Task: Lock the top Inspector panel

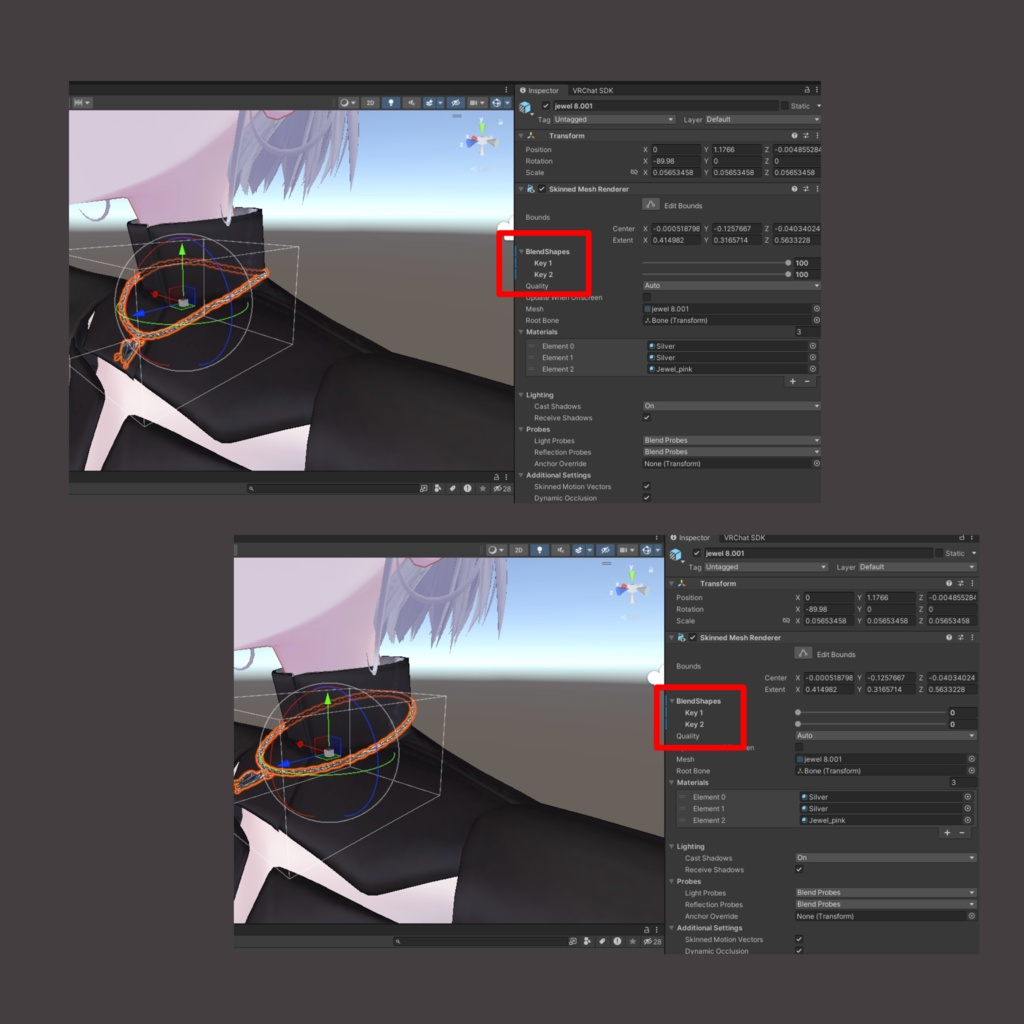Action: click(x=807, y=89)
